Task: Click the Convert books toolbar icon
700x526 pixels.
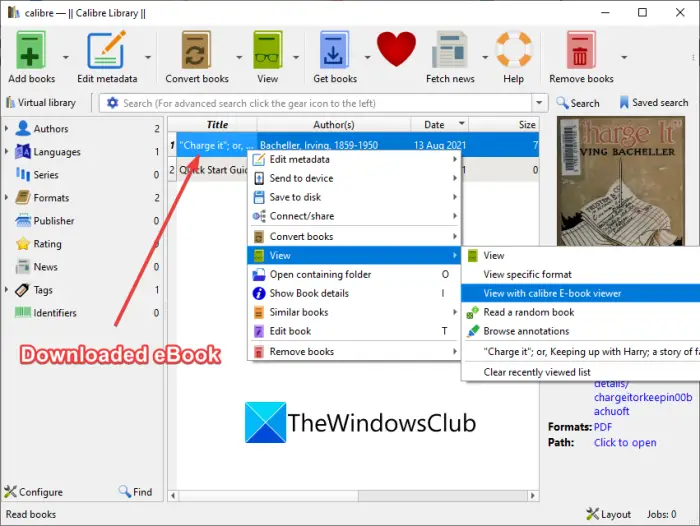Action: [196, 50]
